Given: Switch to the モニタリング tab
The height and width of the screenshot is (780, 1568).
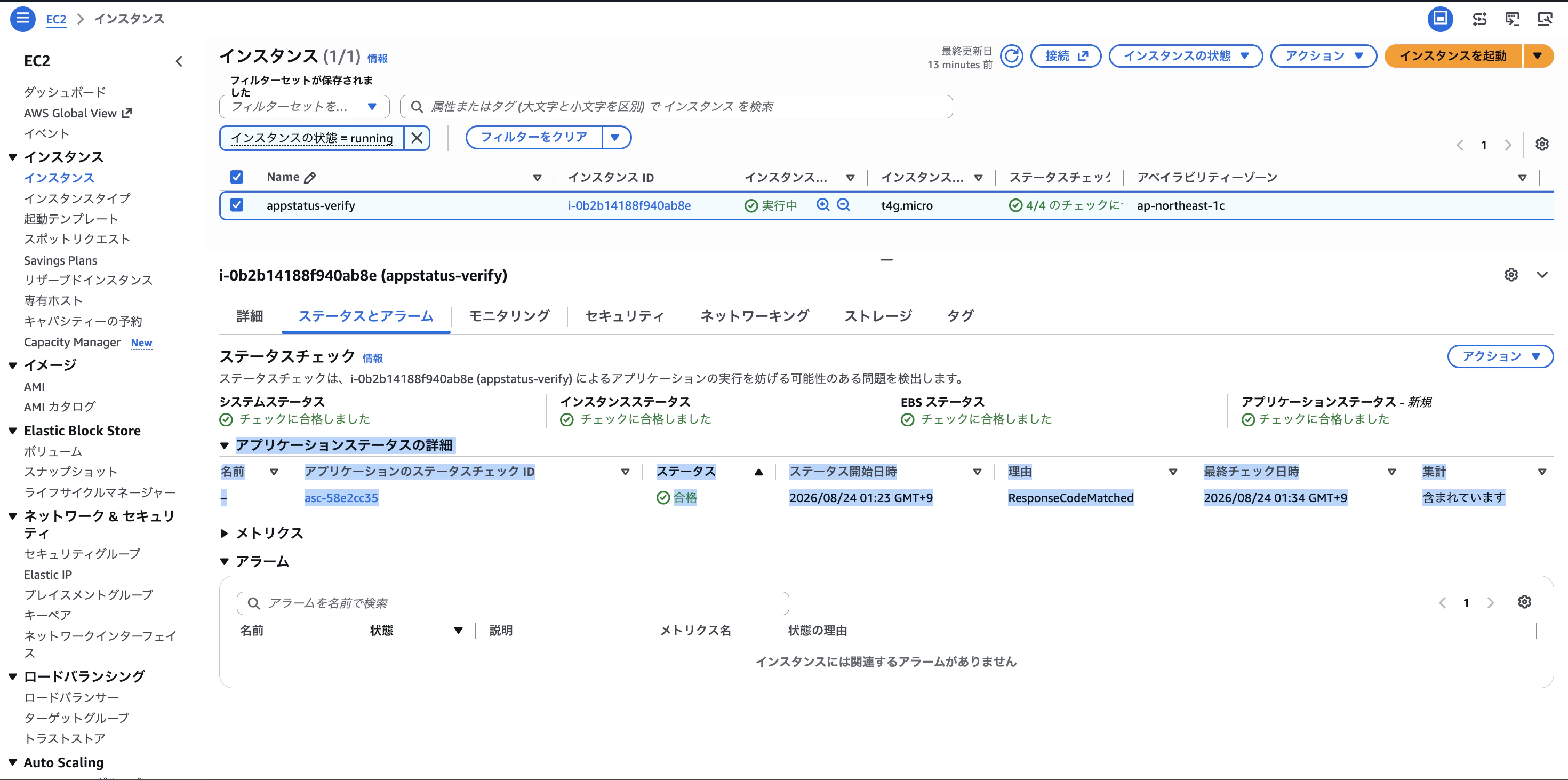Looking at the screenshot, I should [509, 316].
